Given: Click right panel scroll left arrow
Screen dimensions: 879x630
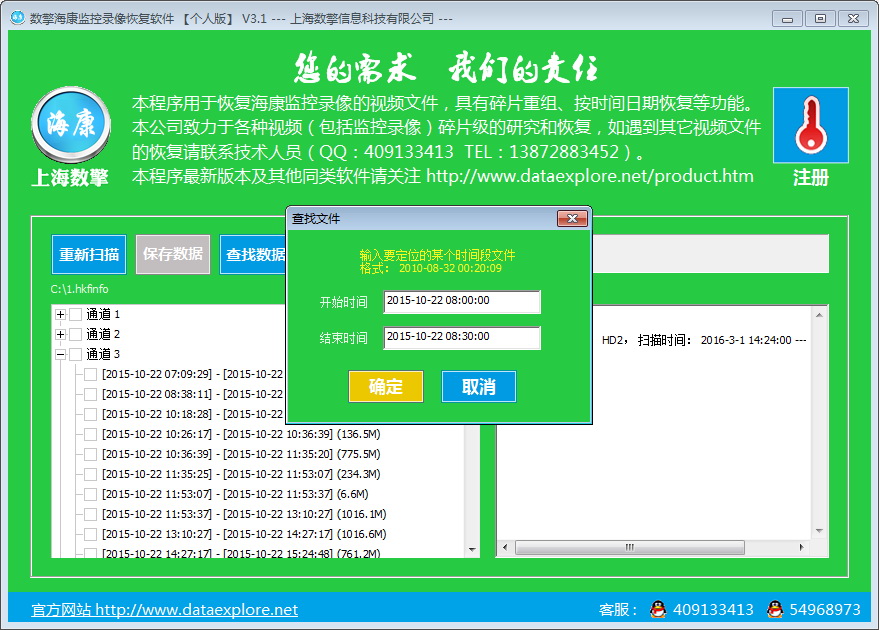Looking at the screenshot, I should 505,547.
